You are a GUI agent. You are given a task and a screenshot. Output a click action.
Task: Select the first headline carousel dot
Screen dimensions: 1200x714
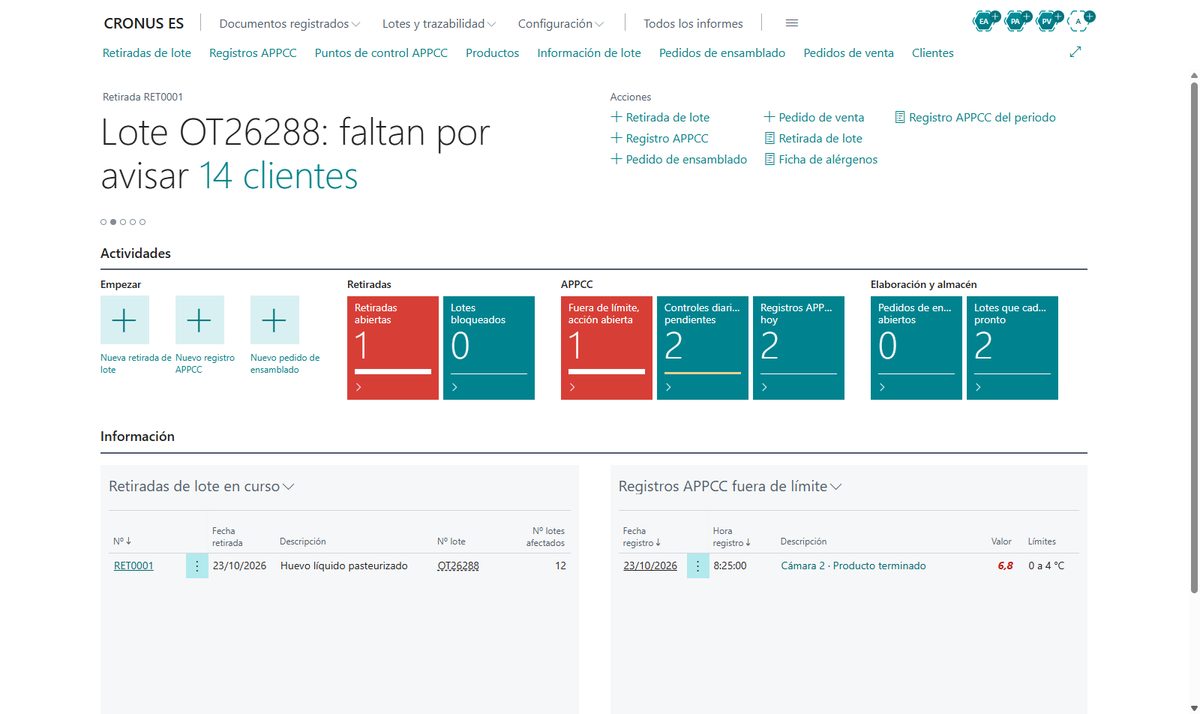click(103, 222)
